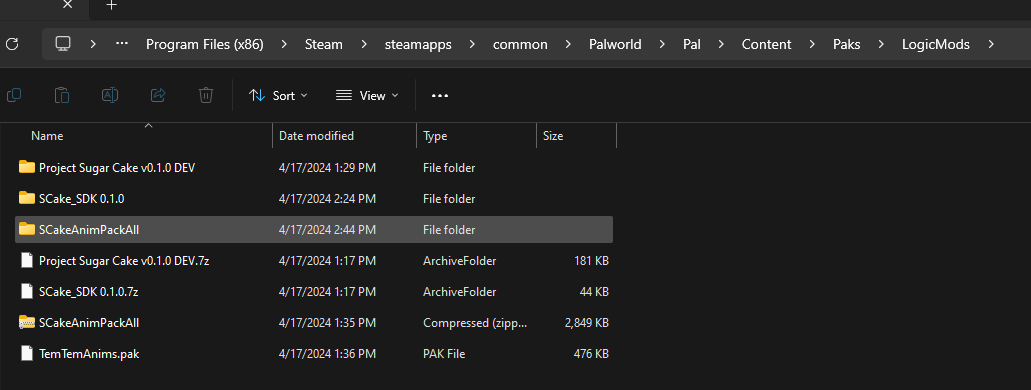1031x390 pixels.
Task: Click the Copy toolbar icon
Action: coord(14,95)
